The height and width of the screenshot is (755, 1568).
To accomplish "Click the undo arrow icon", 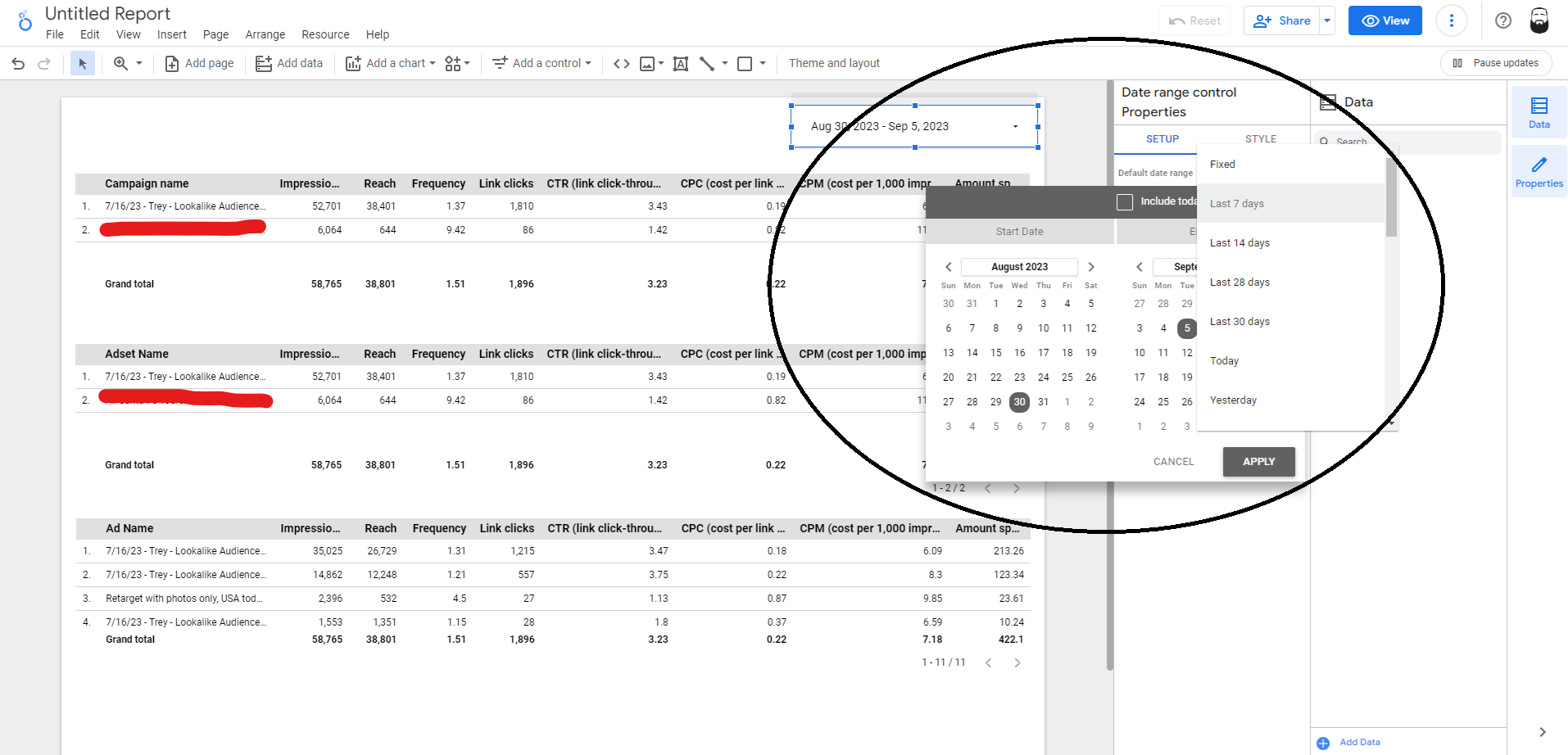I will [18, 63].
